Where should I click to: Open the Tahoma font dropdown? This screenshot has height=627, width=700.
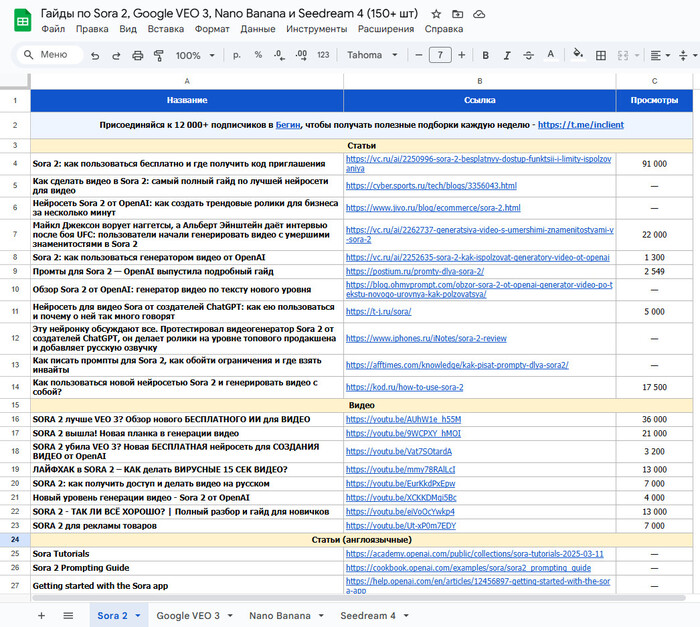[372, 55]
